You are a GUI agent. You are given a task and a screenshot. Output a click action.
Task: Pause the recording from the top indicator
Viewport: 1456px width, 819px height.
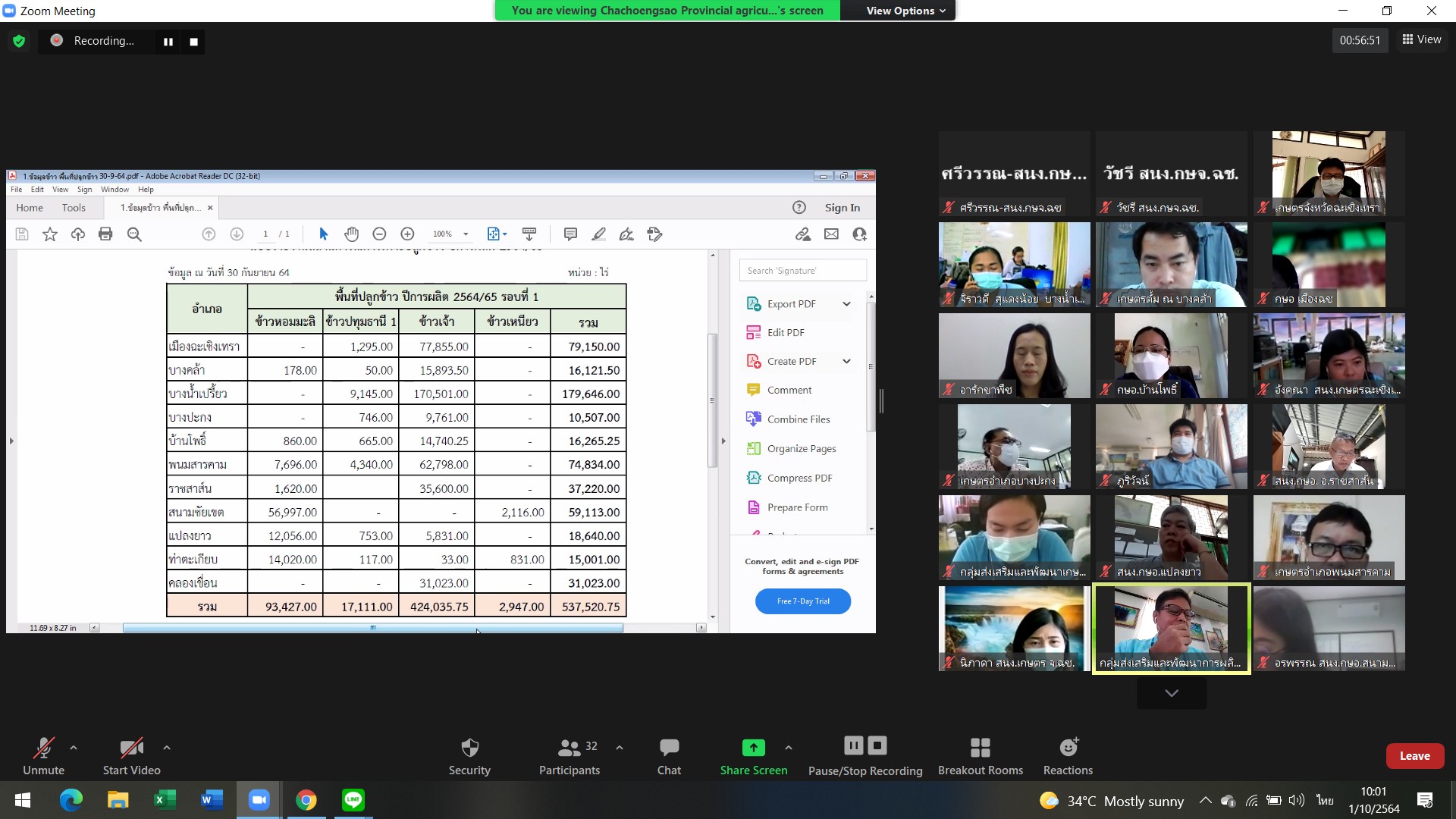pos(168,42)
